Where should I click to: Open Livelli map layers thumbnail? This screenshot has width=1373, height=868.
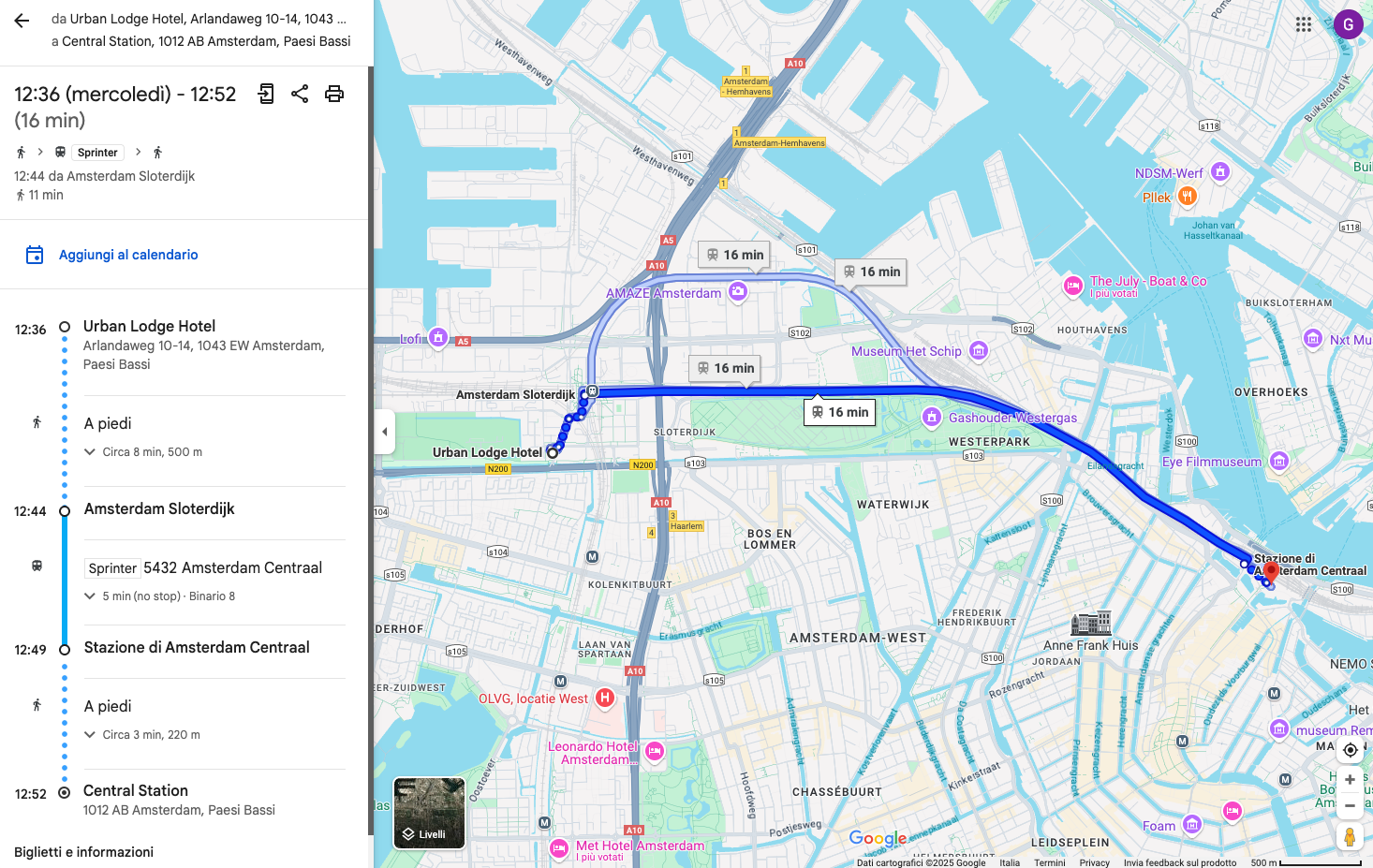coord(429,813)
